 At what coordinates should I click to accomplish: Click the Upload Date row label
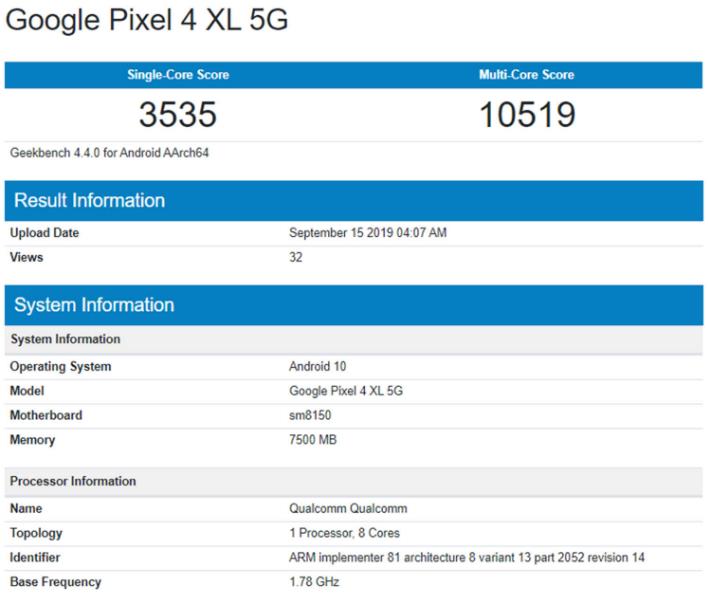45,233
